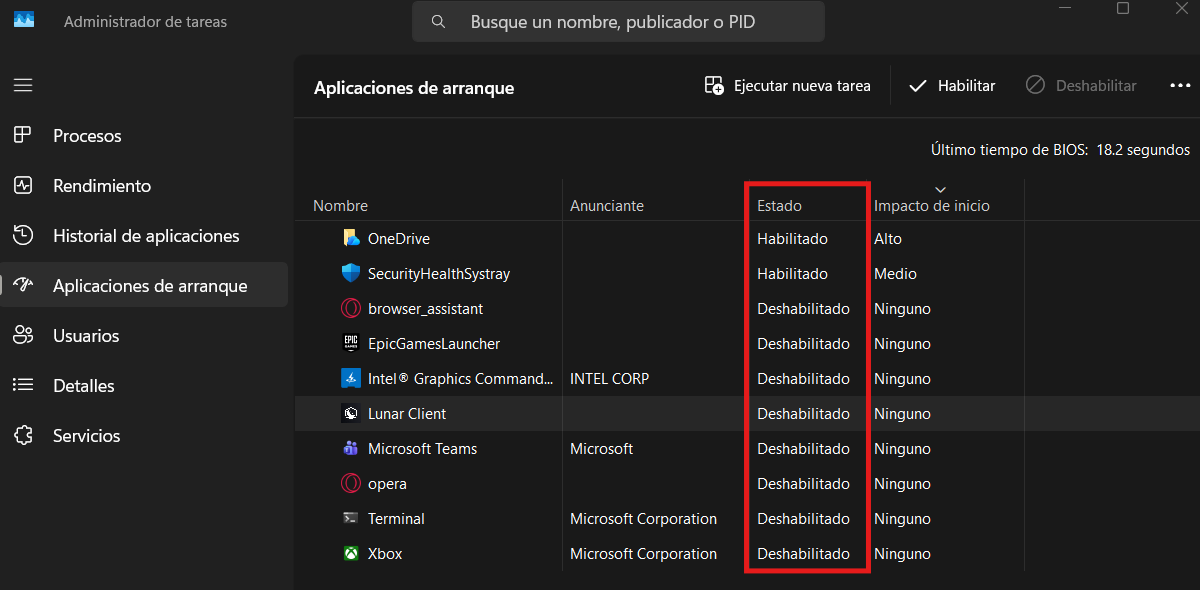The width and height of the screenshot is (1200, 590).
Task: Click Microsoft Corporation in Terminal row
Action: coord(643,518)
